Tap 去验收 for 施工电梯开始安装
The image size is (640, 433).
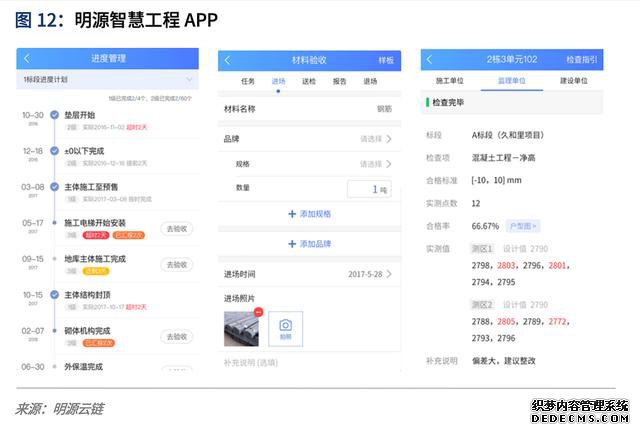coord(177,229)
